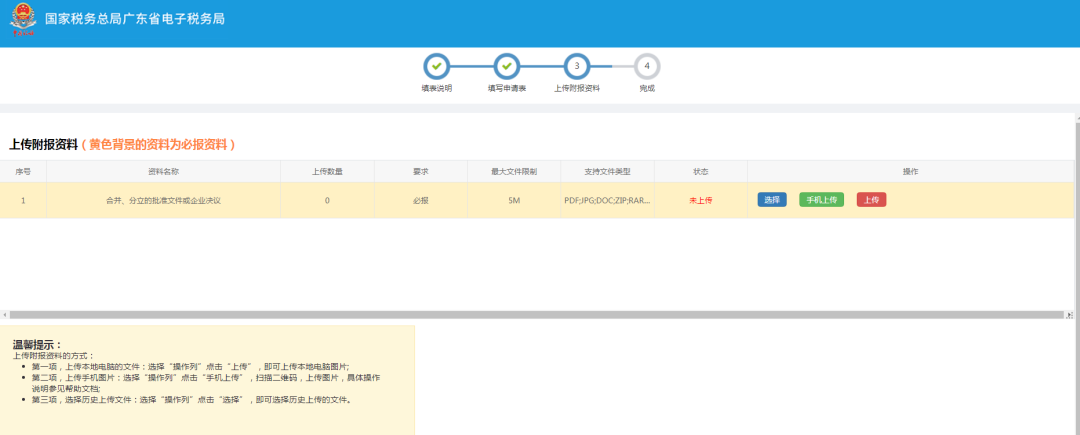Click the 上传数量 column header
The height and width of the screenshot is (435, 1080).
(x=327, y=171)
